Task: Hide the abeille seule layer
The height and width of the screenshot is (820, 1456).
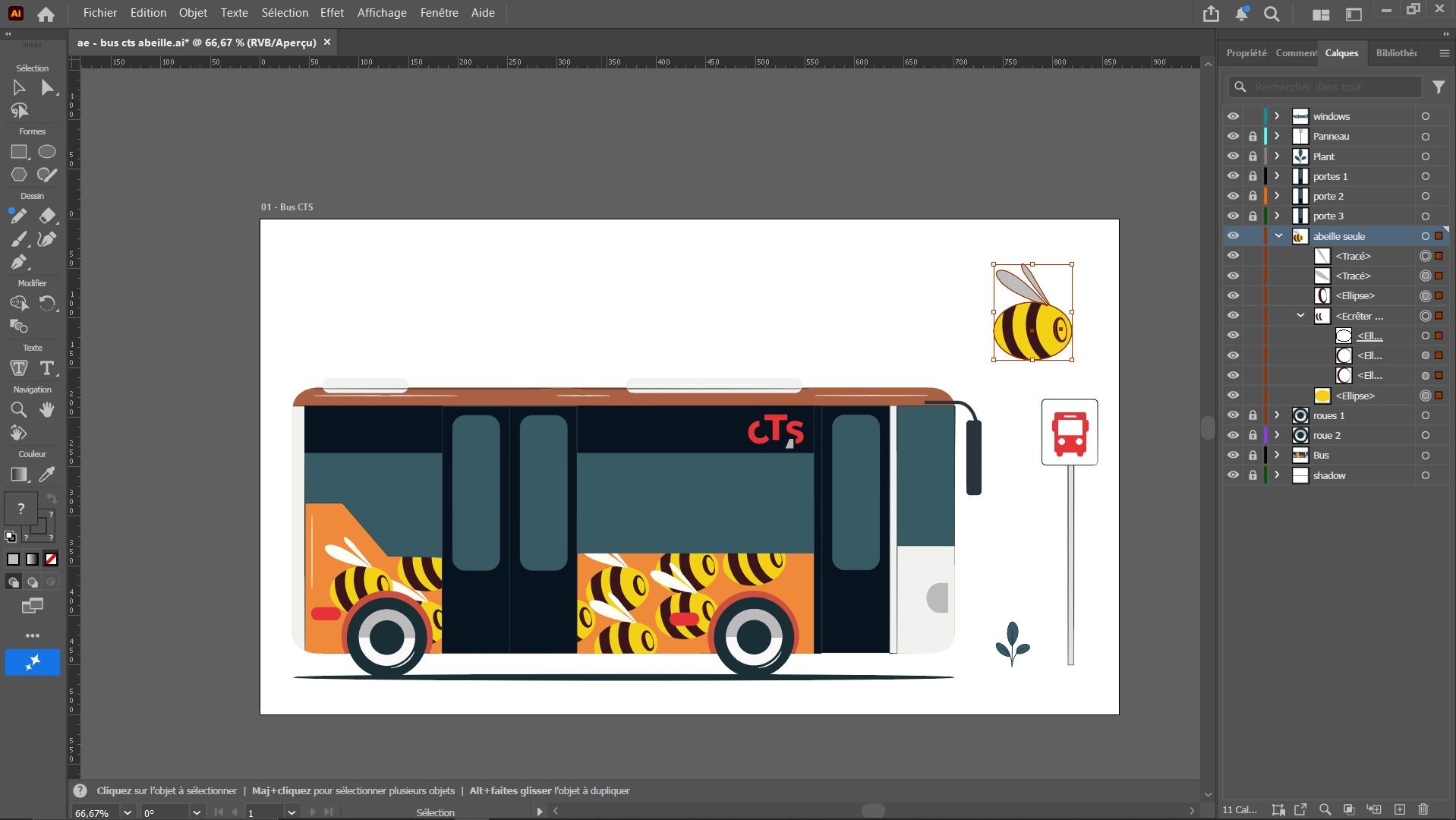Action: pos(1233,236)
